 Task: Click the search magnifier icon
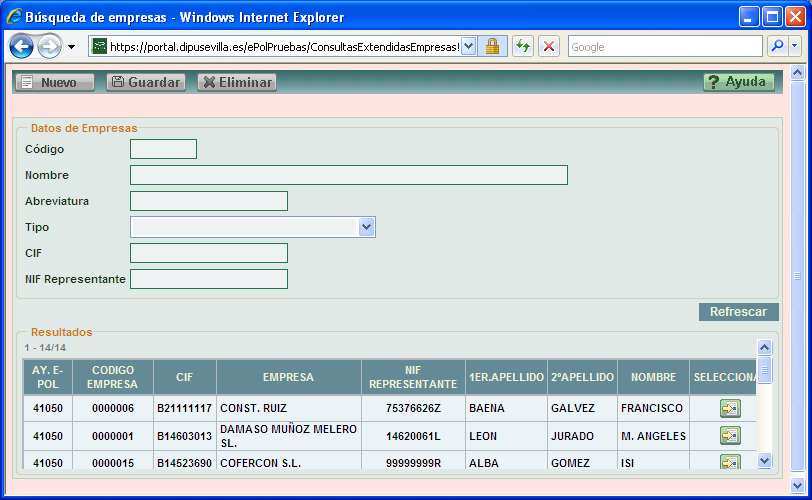pos(776,46)
